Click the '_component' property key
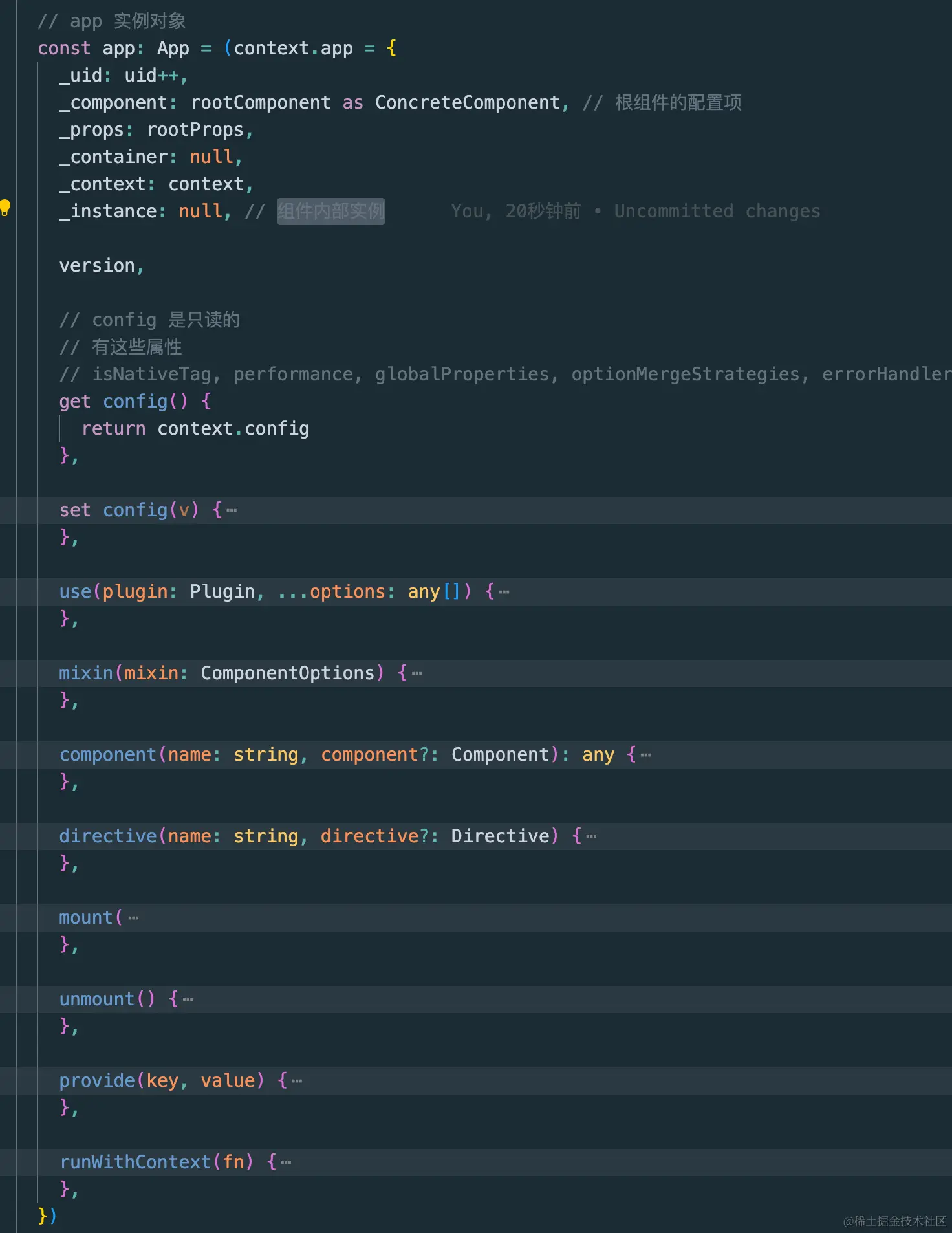The width and height of the screenshot is (952, 1233). pyautogui.click(x=114, y=103)
